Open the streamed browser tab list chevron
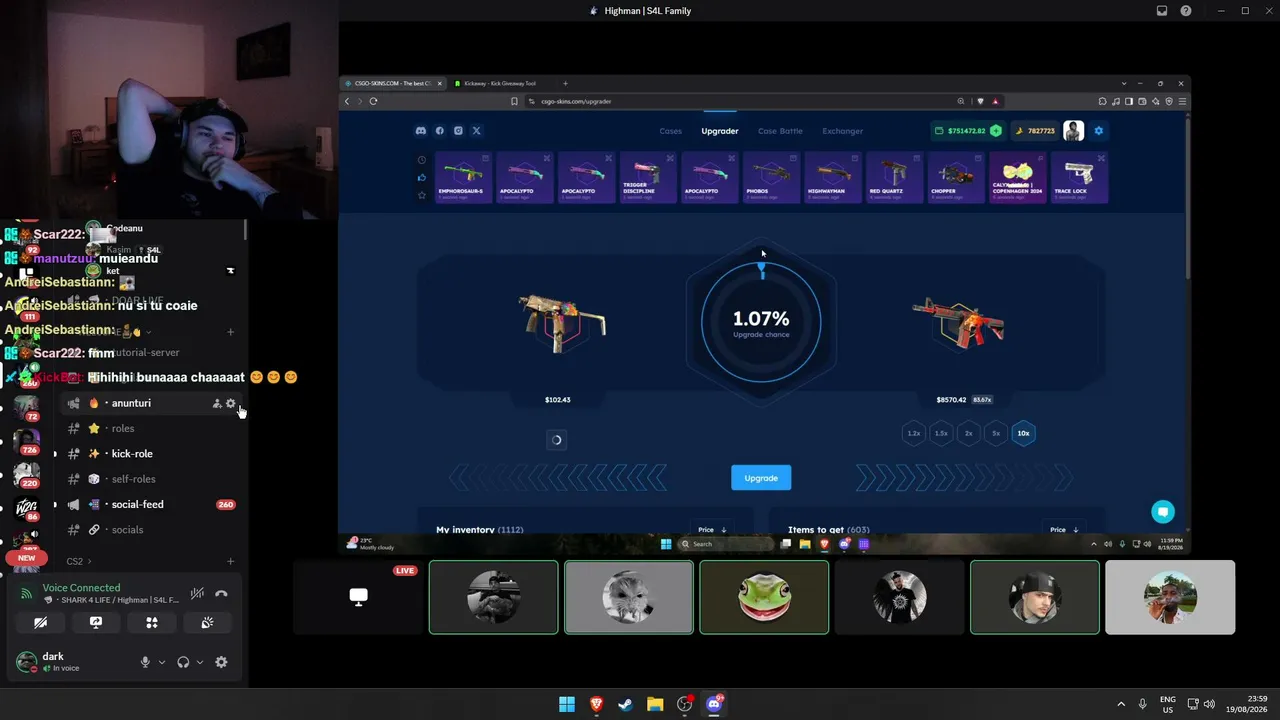1280x720 pixels. click(x=1124, y=83)
